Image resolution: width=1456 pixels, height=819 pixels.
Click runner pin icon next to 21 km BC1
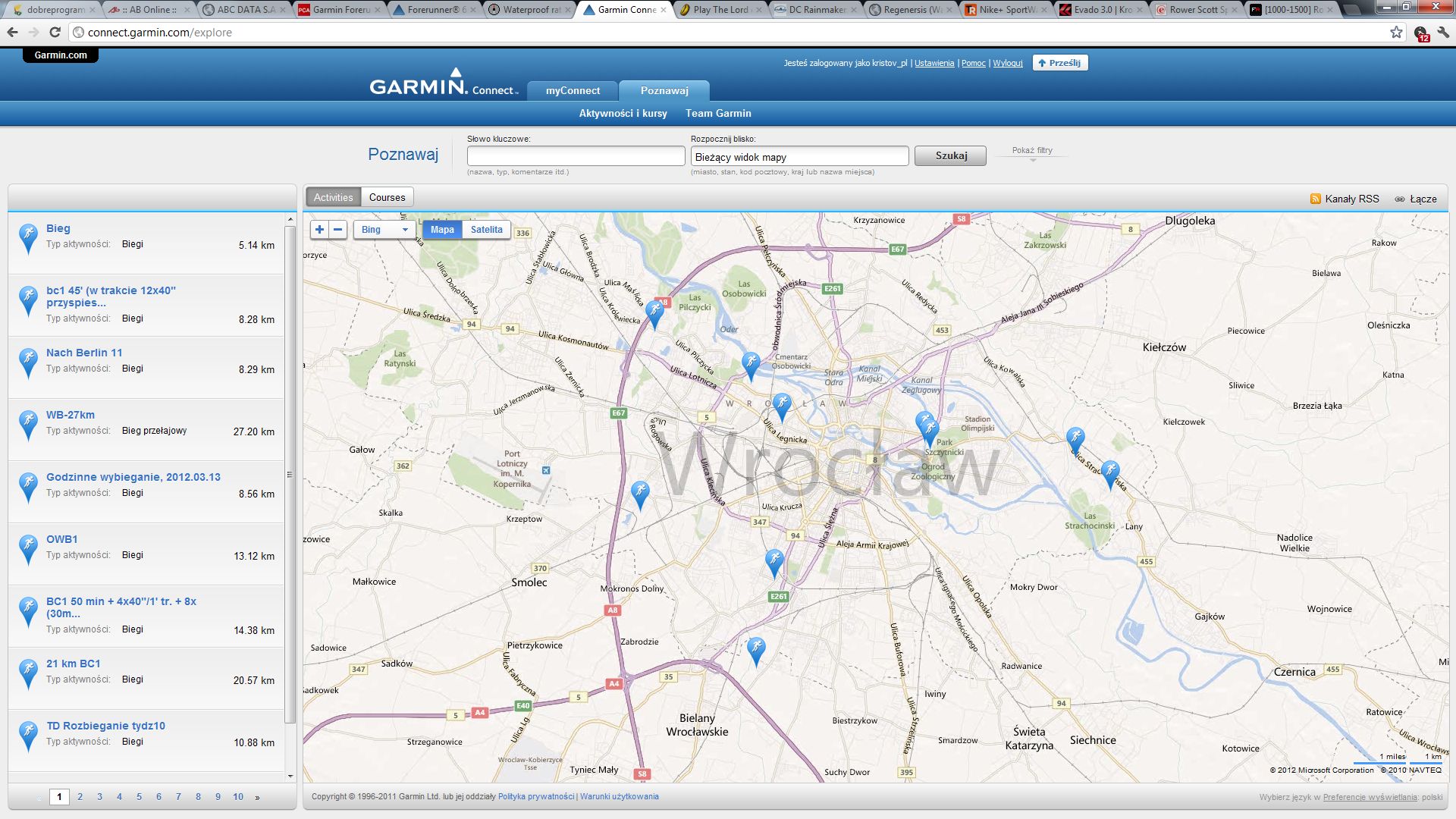[x=28, y=673]
